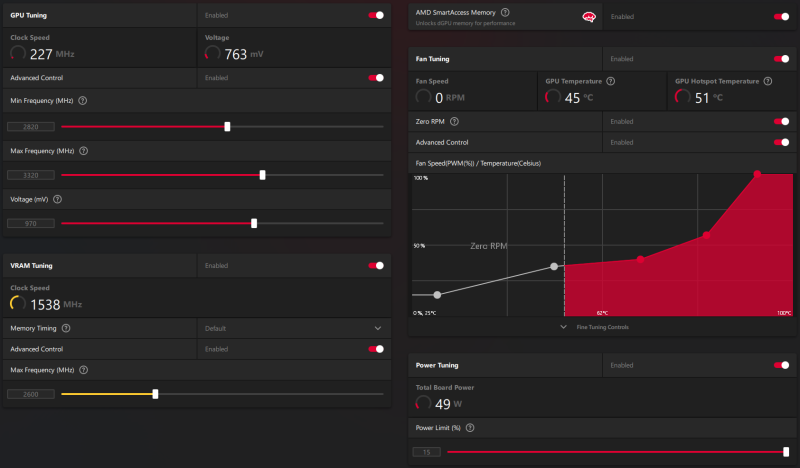This screenshot has height=468, width=800.
Task: Click the GPU Hotspot Temperature gauge icon
Action: pos(683,96)
